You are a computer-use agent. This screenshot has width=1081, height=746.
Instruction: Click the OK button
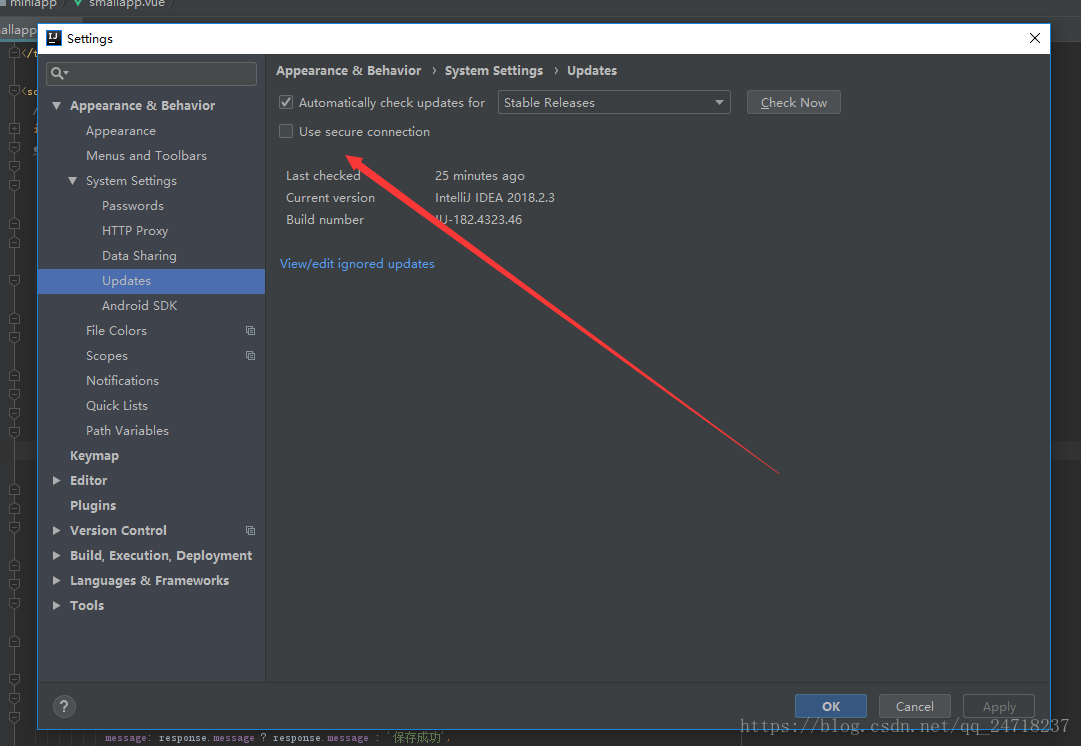831,706
